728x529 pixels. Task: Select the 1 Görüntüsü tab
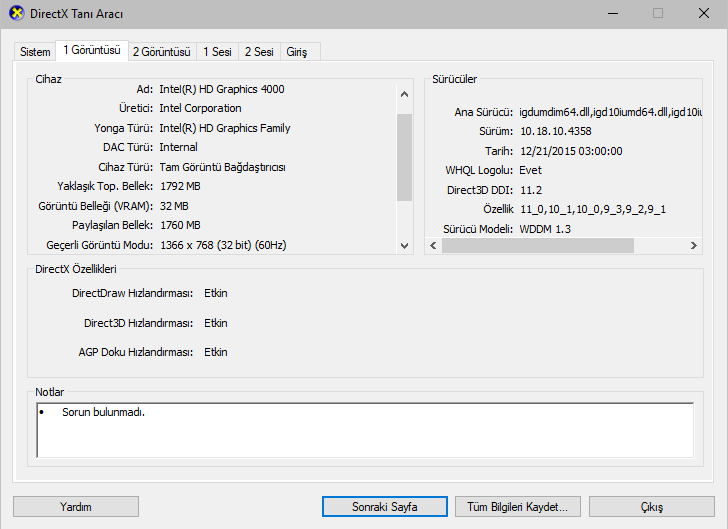click(92, 50)
